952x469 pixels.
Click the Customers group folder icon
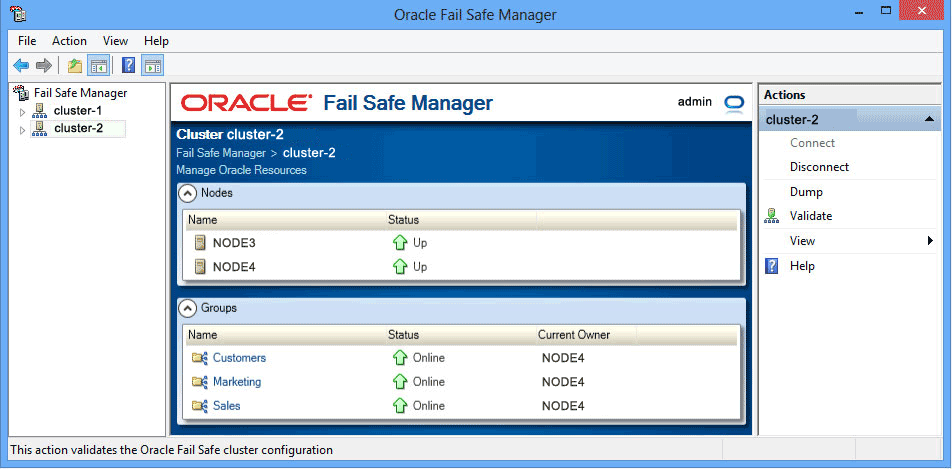coord(200,358)
